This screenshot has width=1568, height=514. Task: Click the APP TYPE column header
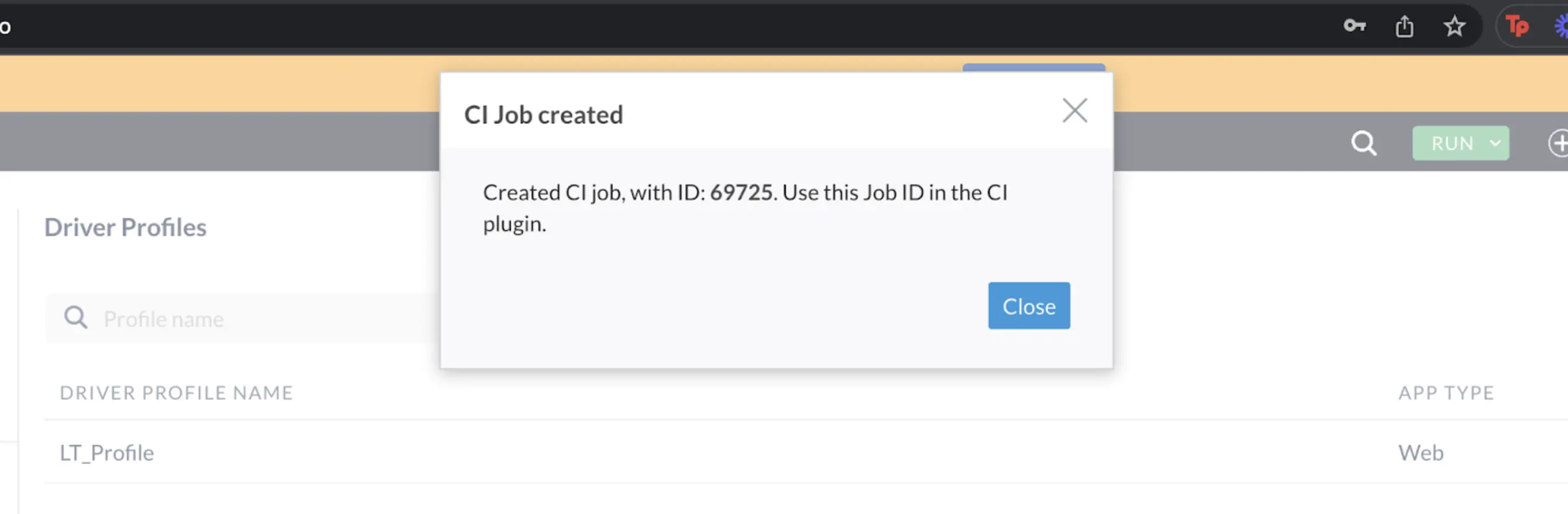coord(1446,393)
